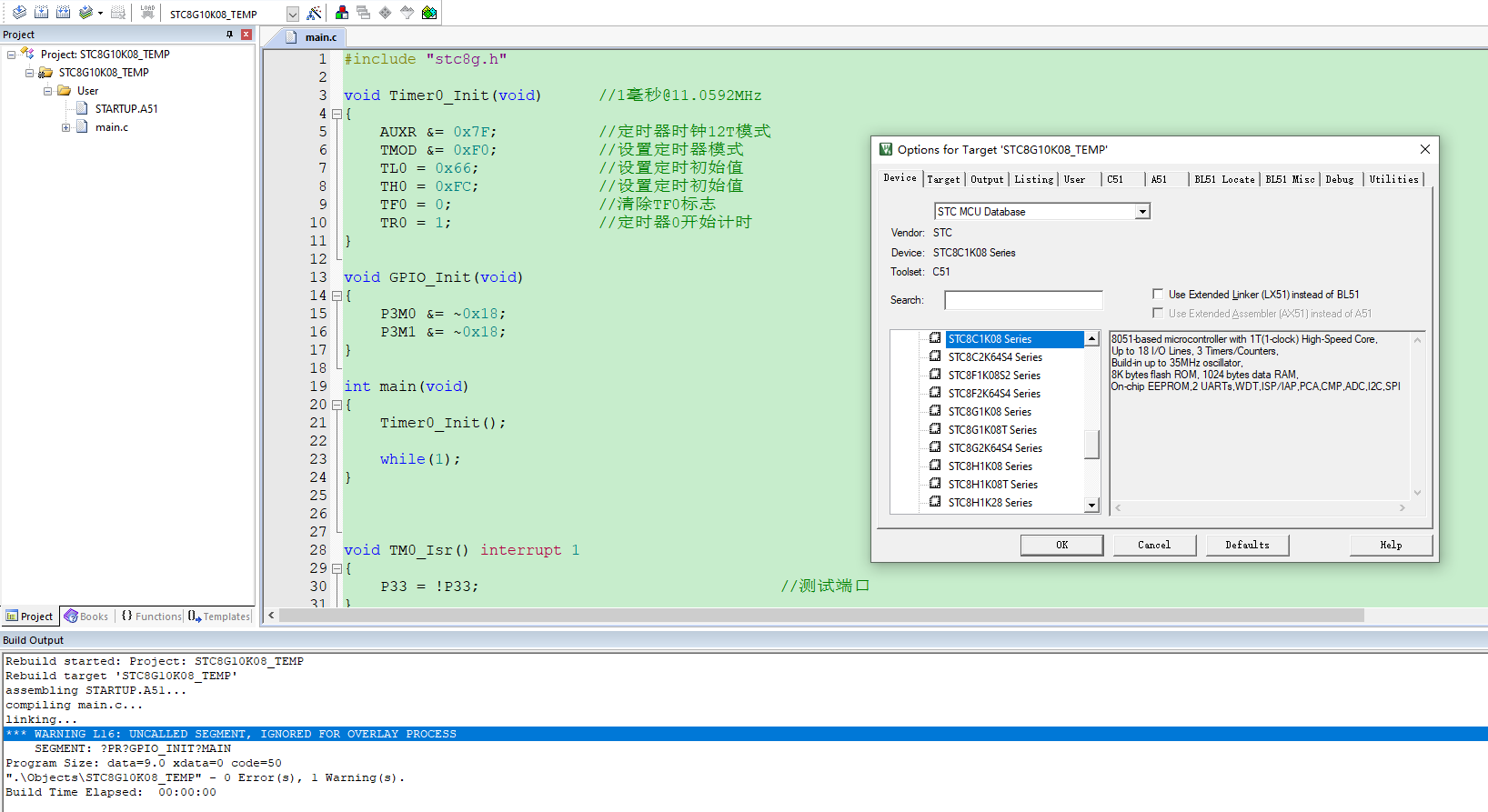The height and width of the screenshot is (812, 1488).
Task: Click the Manage Multi-Project Workspace icon
Action: pos(364,13)
